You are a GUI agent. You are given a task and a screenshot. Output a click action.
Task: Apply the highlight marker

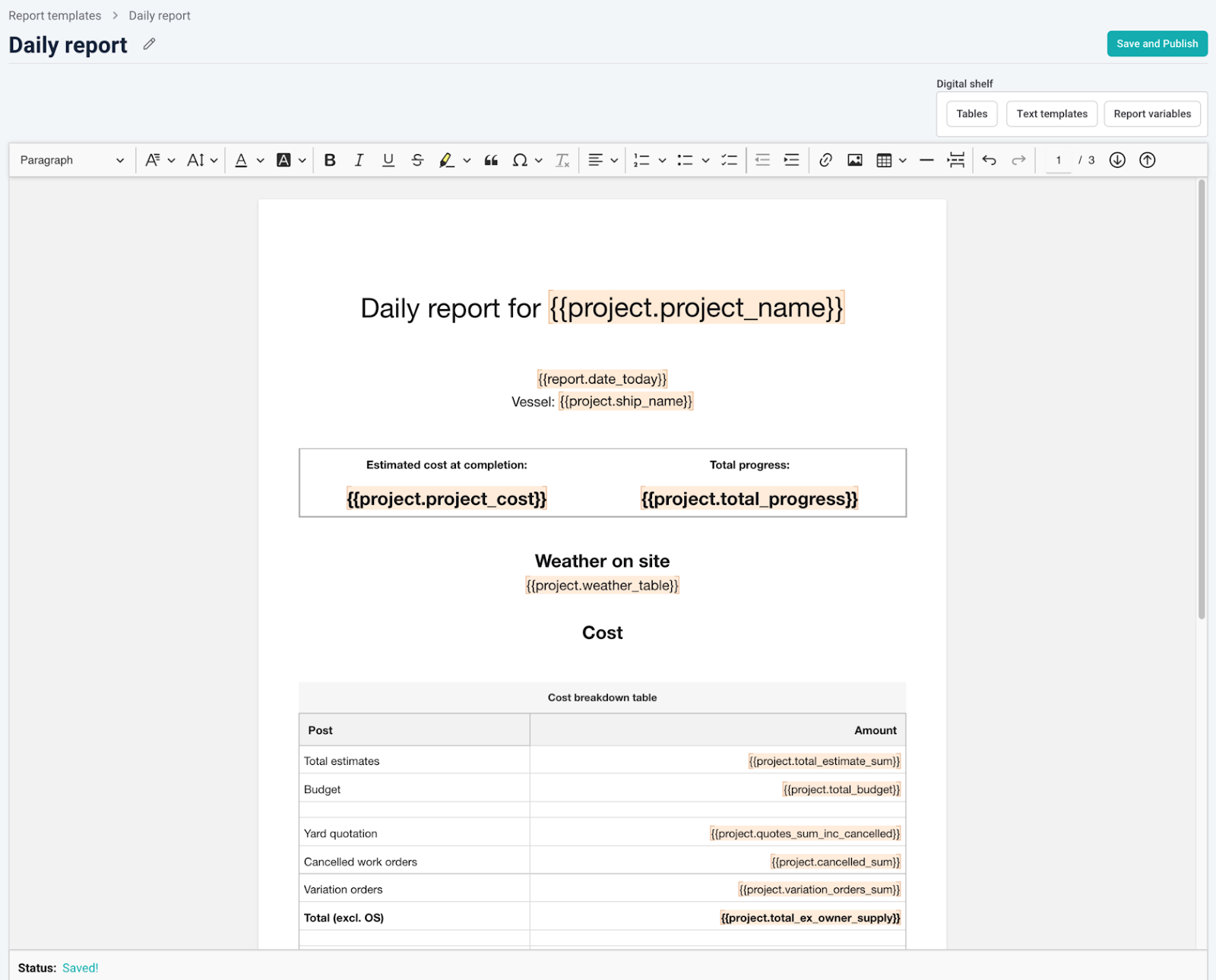click(447, 160)
